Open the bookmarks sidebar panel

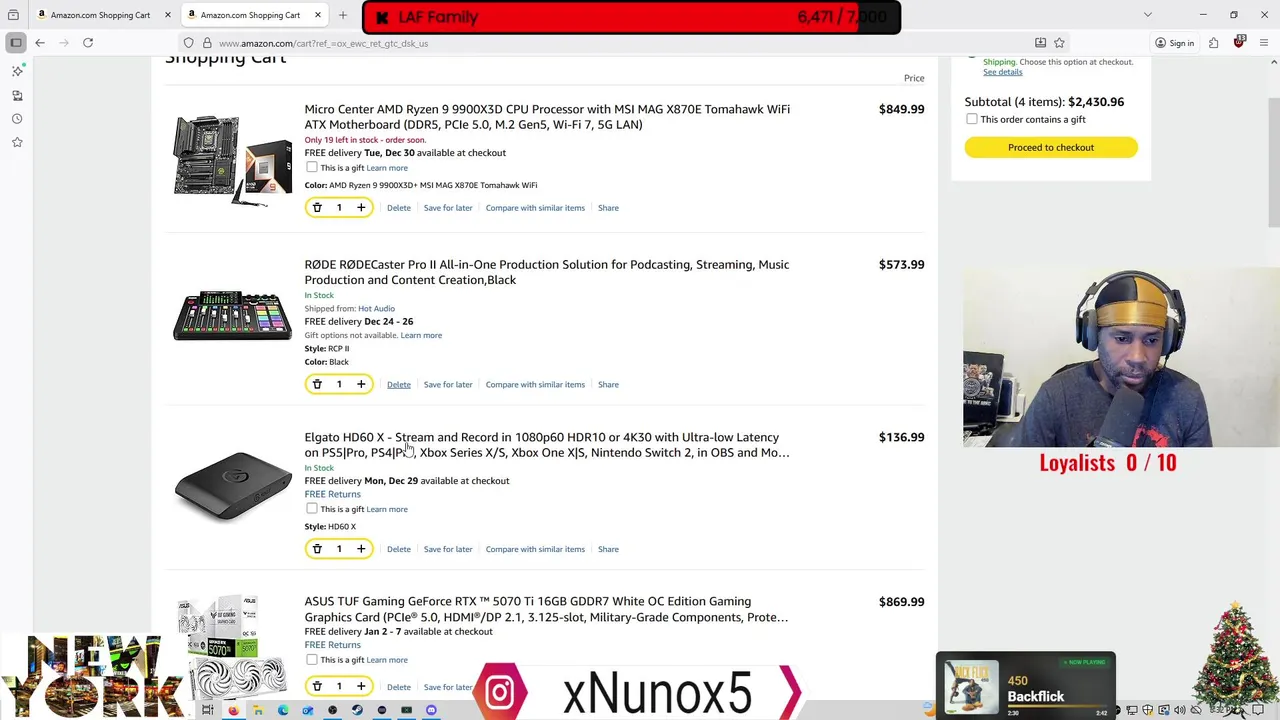pyautogui.click(x=17, y=142)
